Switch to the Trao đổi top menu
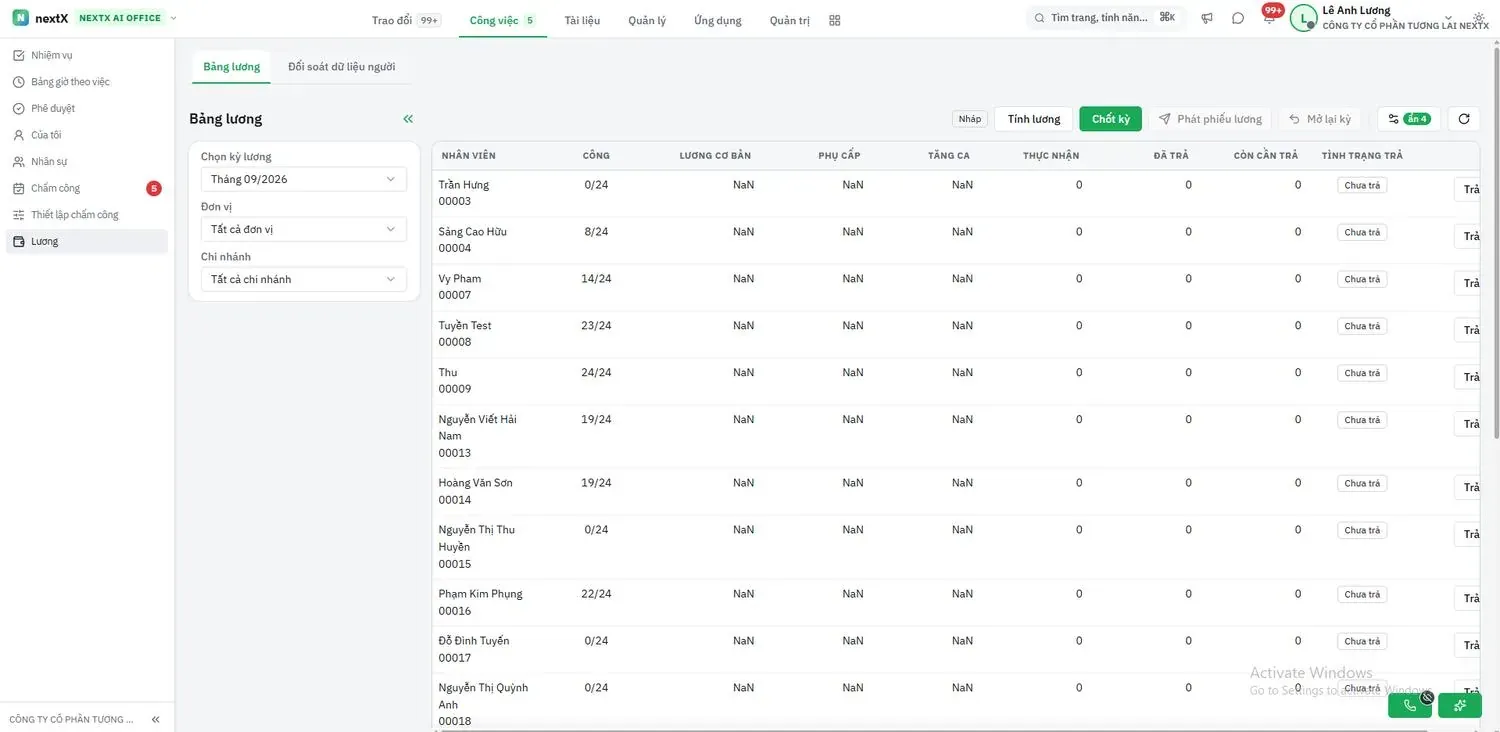 pyautogui.click(x=405, y=20)
